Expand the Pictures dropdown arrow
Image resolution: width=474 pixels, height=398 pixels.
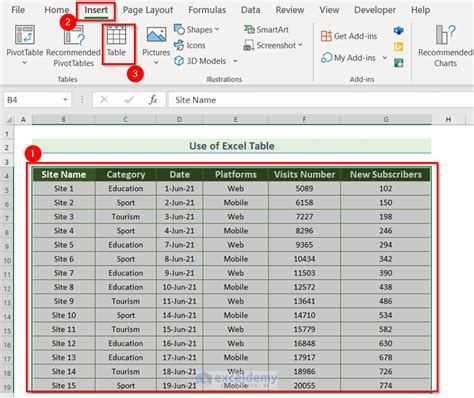pos(156,62)
